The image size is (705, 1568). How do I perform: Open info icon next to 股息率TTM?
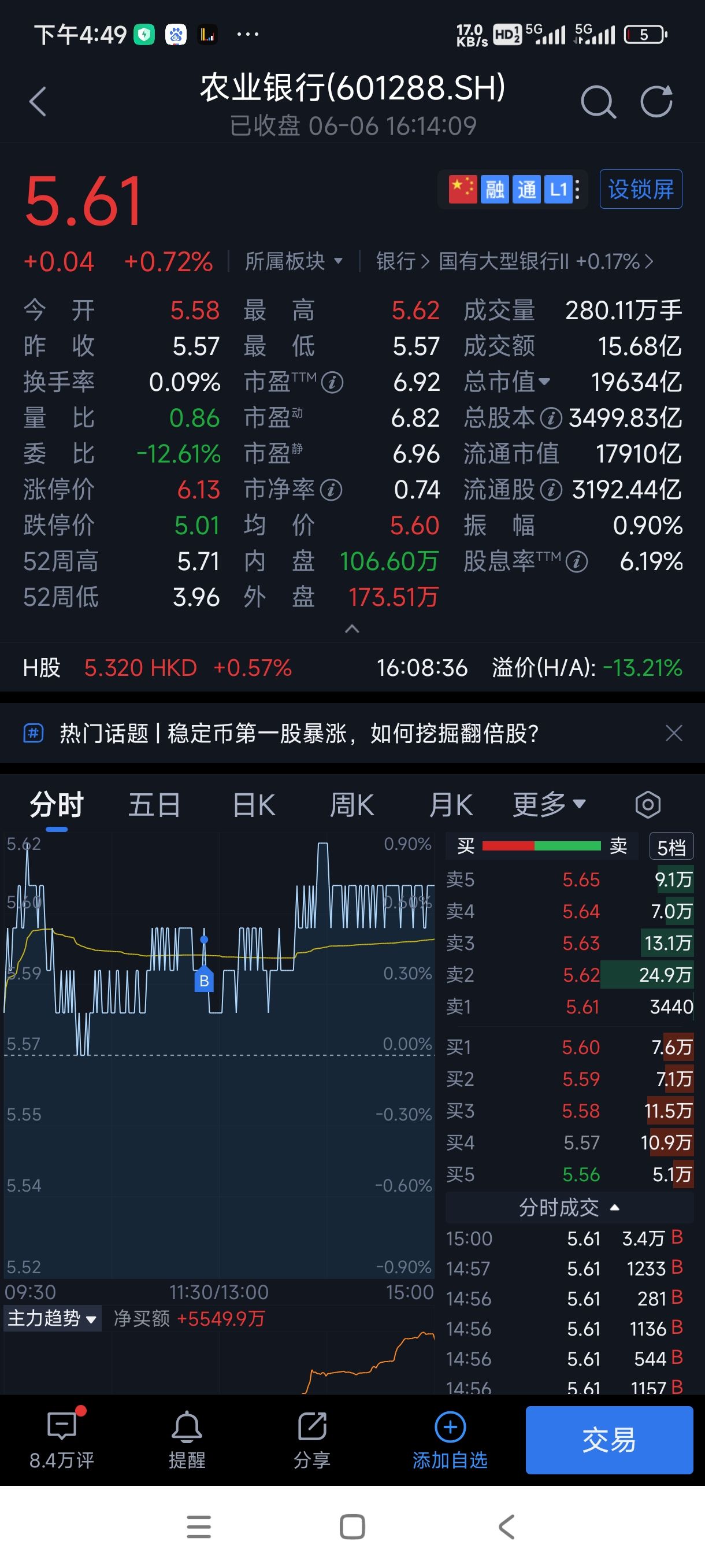(576, 562)
